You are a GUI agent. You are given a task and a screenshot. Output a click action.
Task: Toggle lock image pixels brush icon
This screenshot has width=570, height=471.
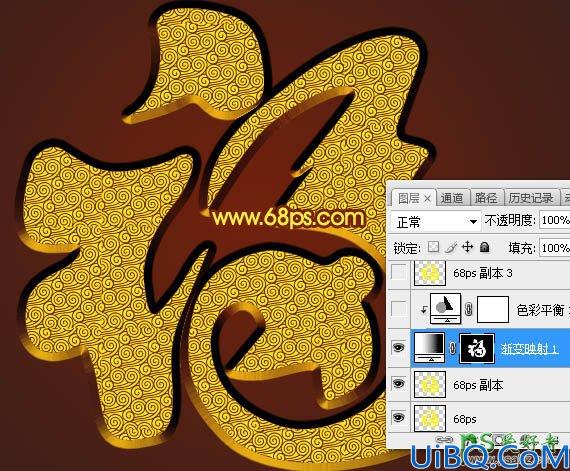[451, 247]
